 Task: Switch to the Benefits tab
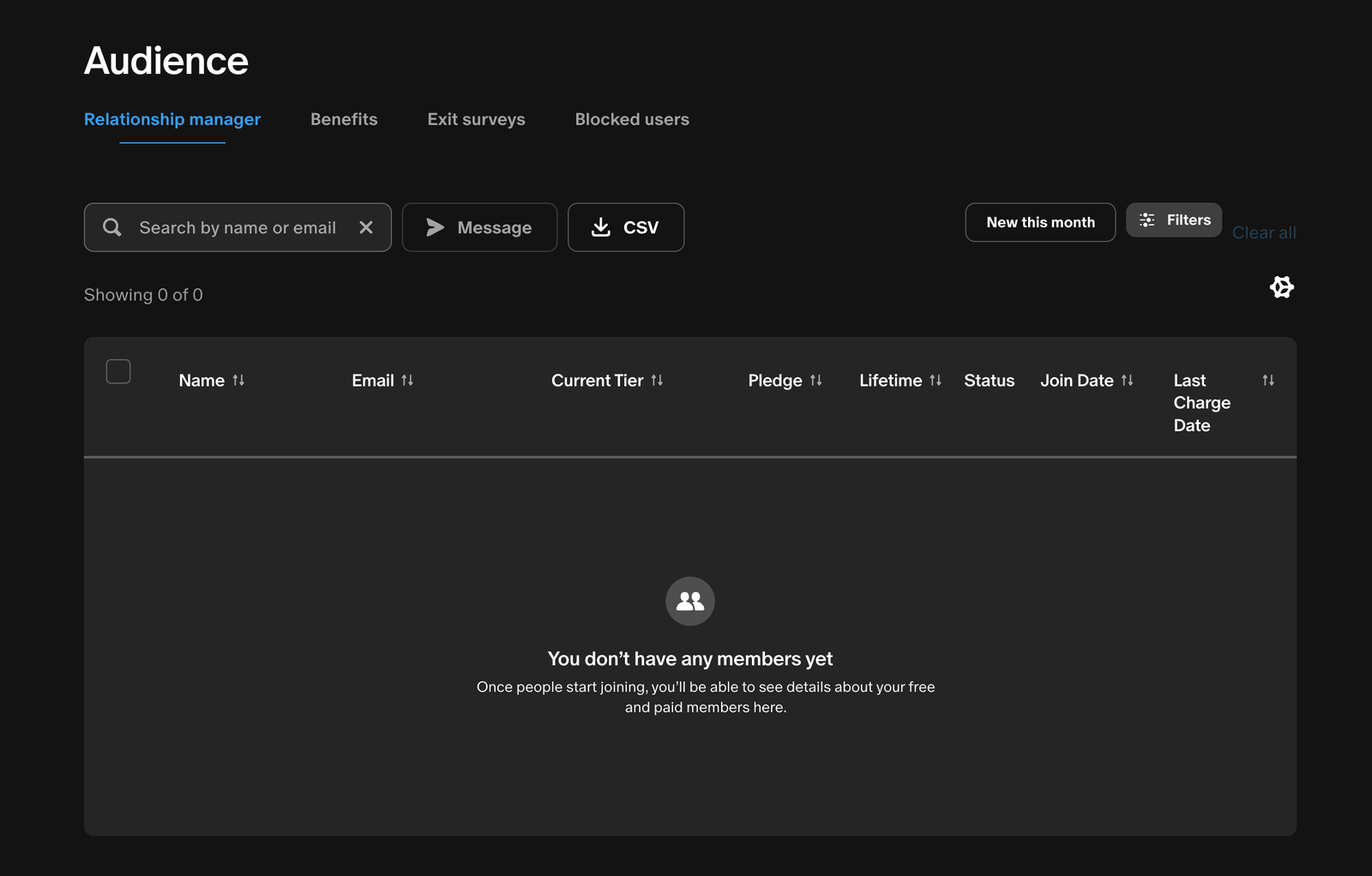pyautogui.click(x=344, y=119)
